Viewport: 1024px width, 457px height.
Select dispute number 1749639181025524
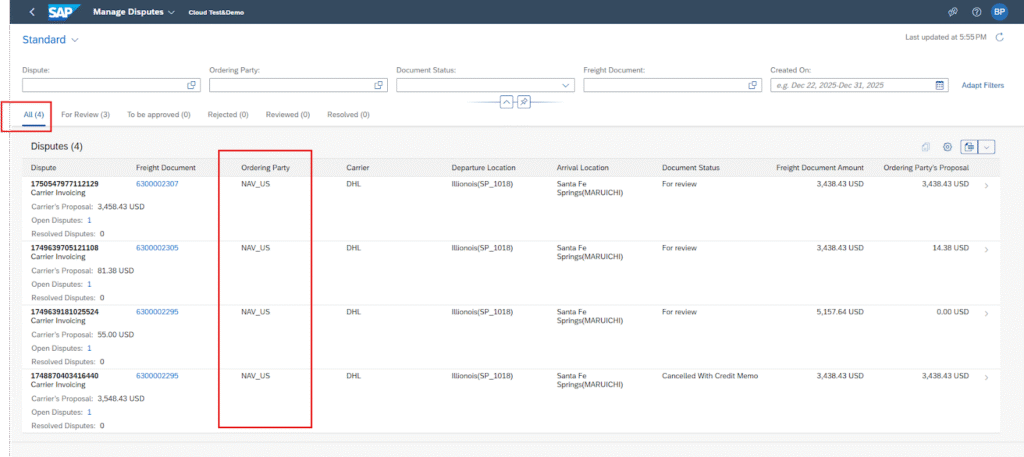[x=65, y=312]
